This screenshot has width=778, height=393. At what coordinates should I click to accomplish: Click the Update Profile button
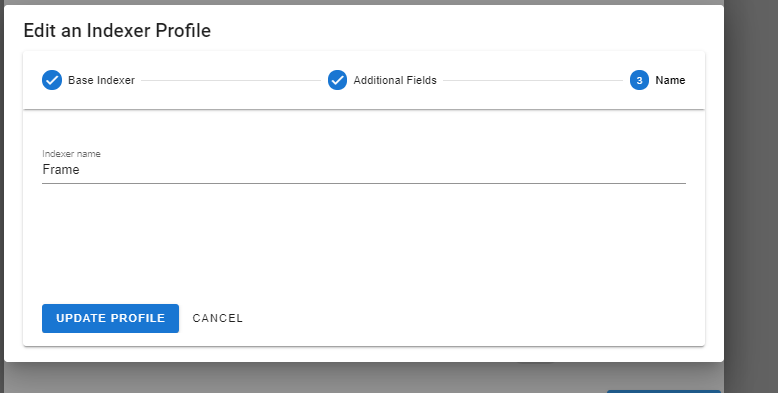pyautogui.click(x=110, y=319)
